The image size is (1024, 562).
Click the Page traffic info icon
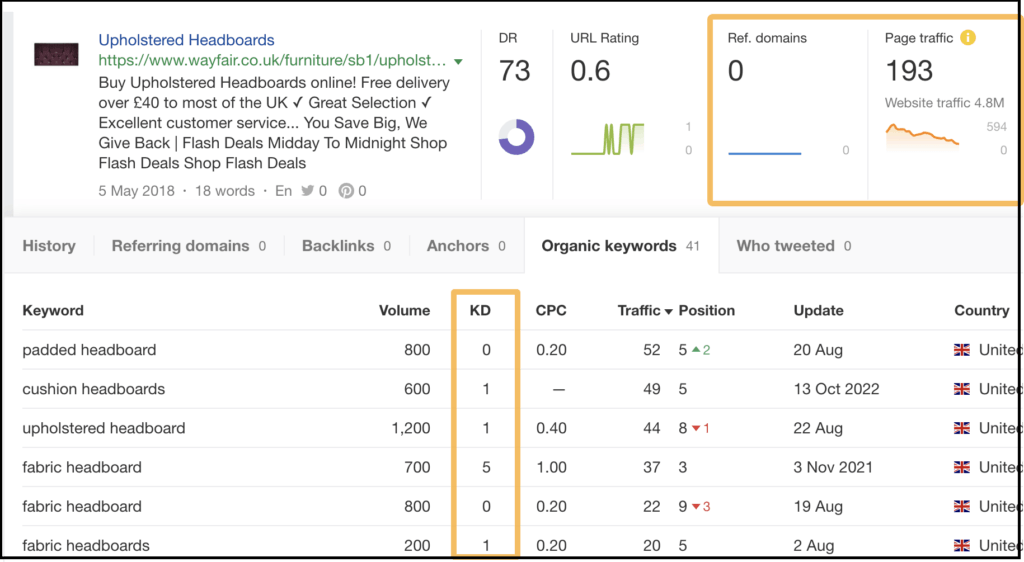[x=968, y=38]
